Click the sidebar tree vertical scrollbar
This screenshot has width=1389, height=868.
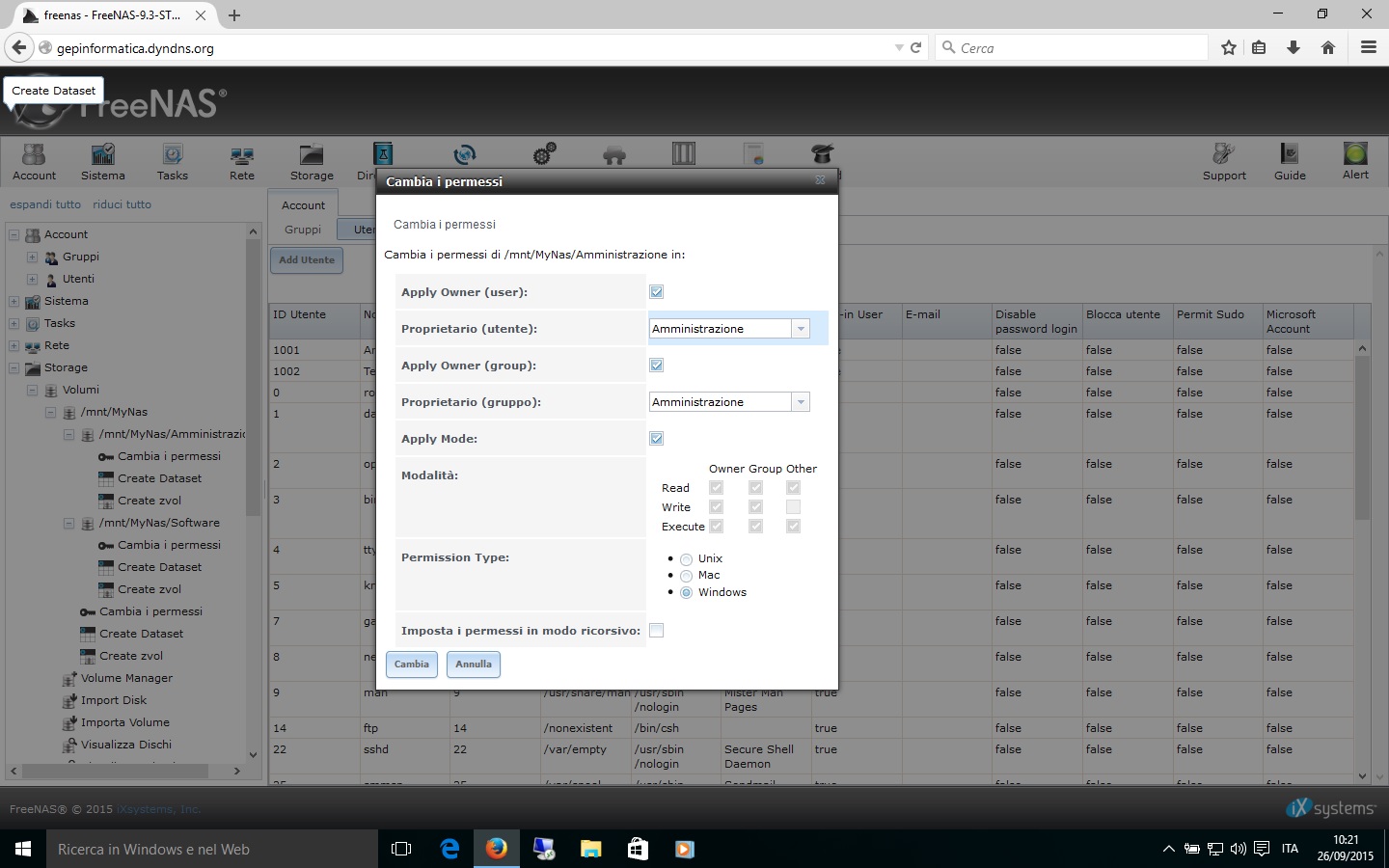[x=254, y=493]
